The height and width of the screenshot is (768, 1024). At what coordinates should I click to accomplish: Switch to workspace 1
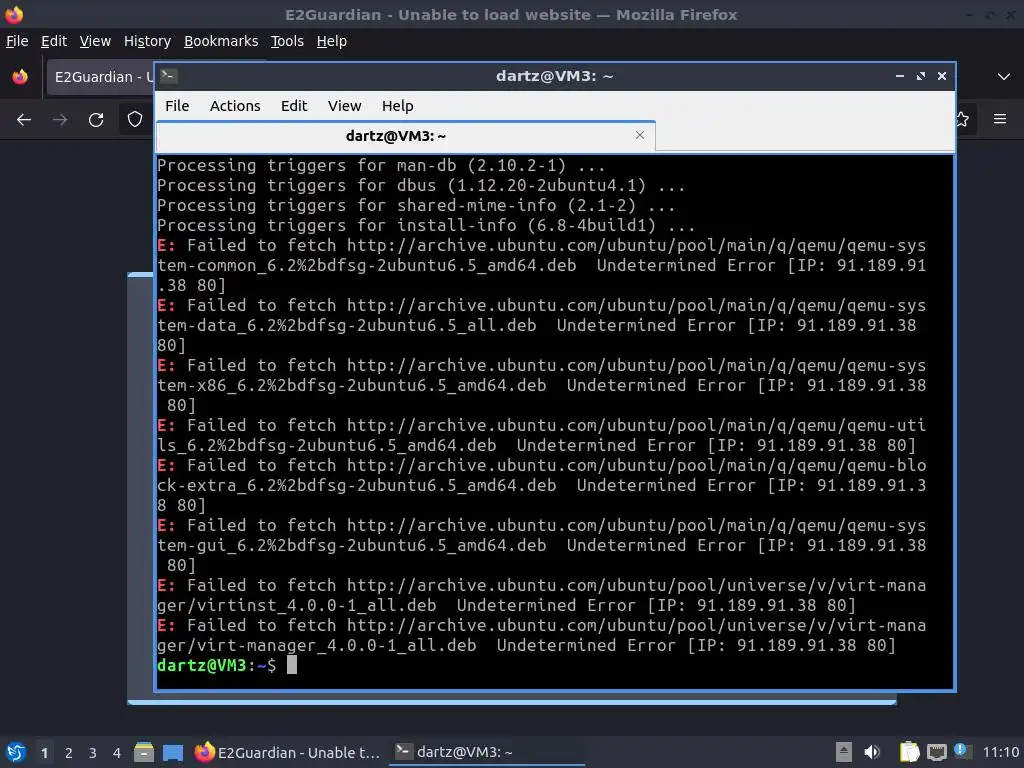click(44, 753)
